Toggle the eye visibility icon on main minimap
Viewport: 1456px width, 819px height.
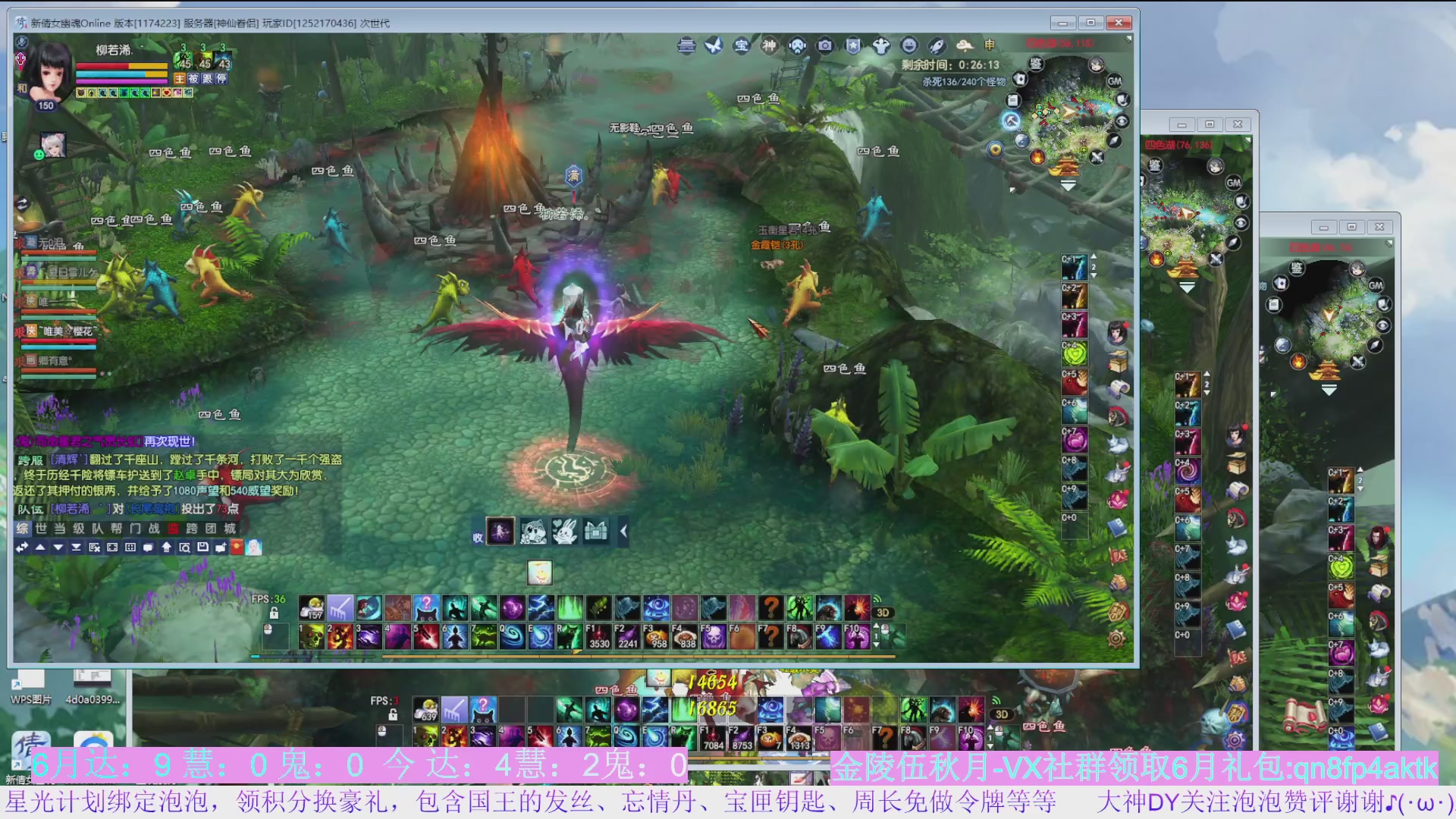[x=1123, y=121]
